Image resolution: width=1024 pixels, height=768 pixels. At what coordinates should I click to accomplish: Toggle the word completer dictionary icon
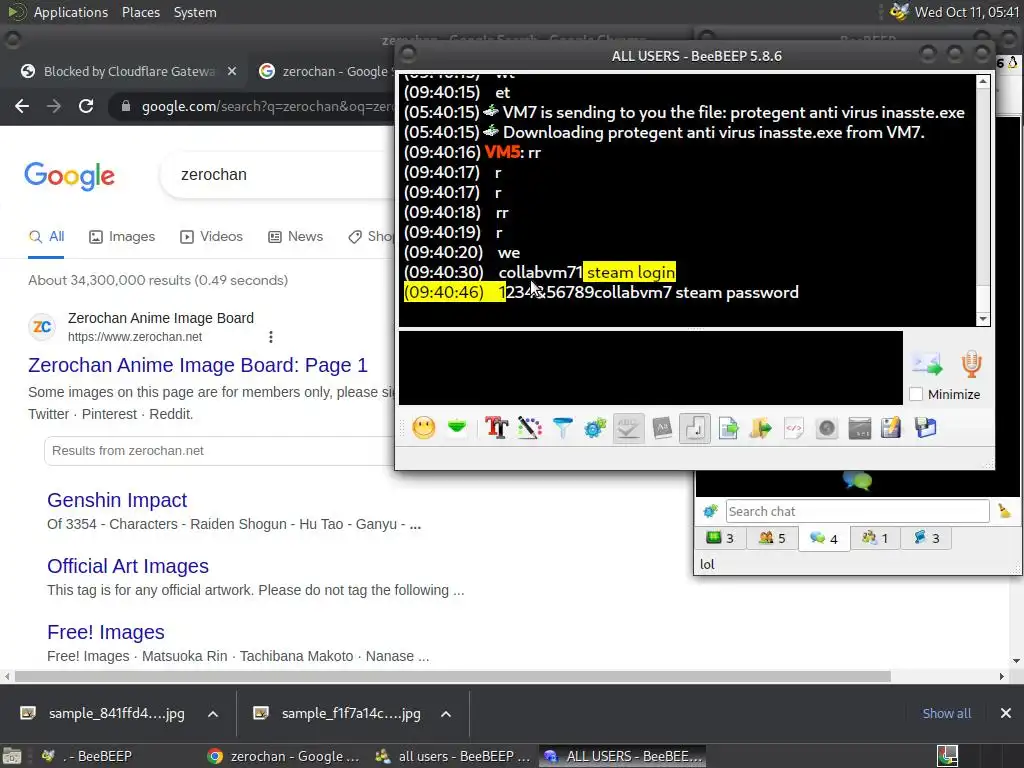click(662, 428)
